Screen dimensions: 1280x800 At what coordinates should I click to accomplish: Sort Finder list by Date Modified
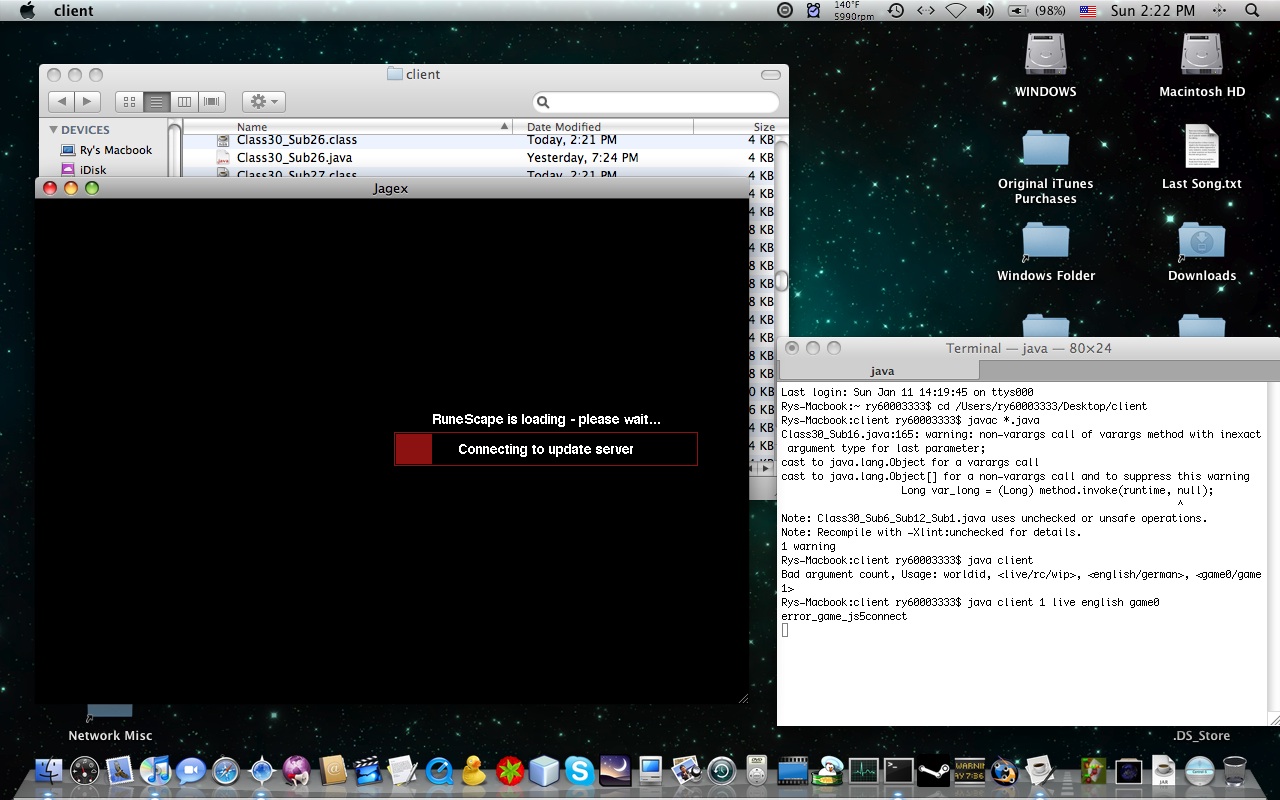[x=603, y=127]
